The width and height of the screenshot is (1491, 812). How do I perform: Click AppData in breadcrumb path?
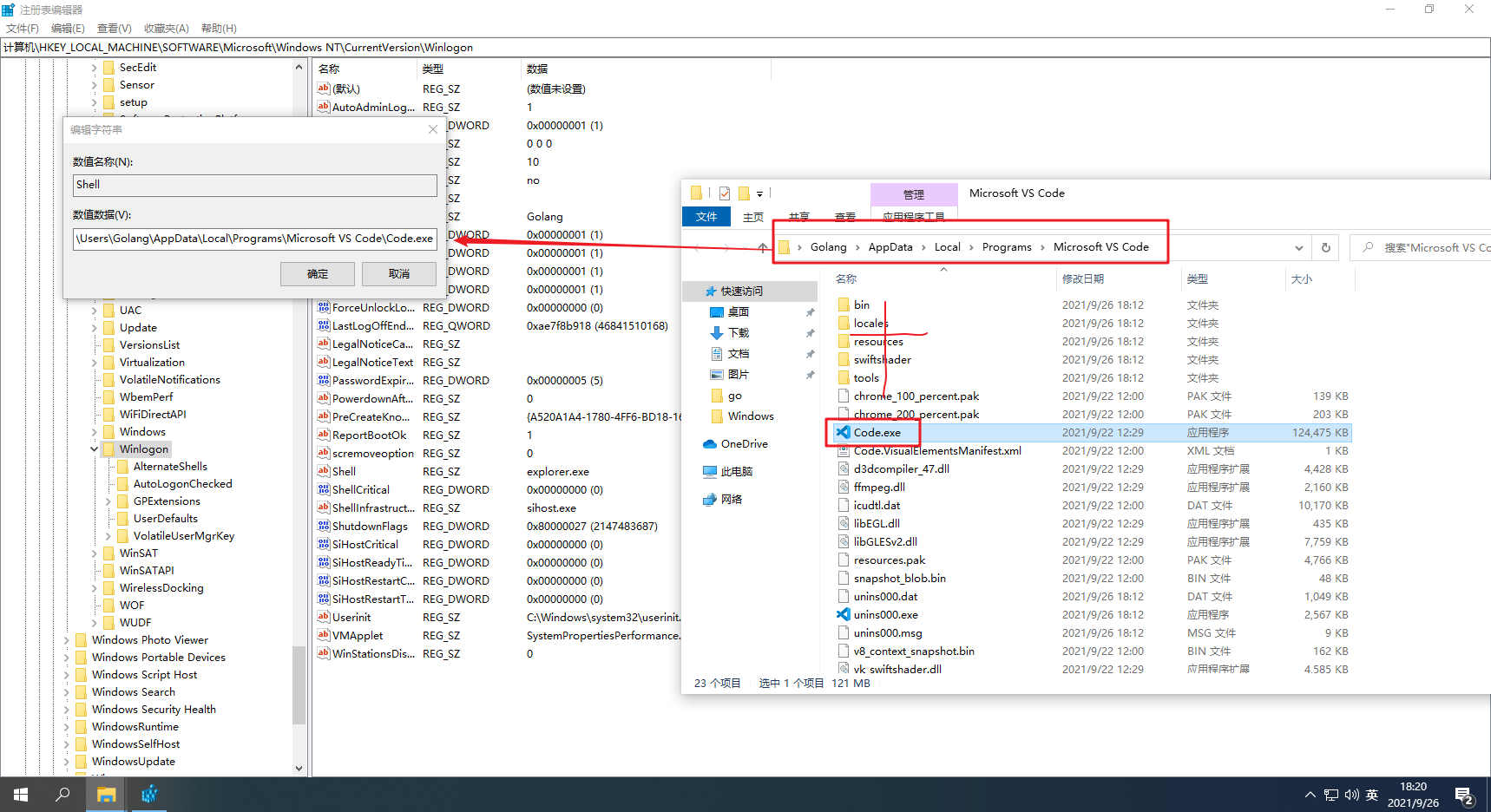click(890, 247)
